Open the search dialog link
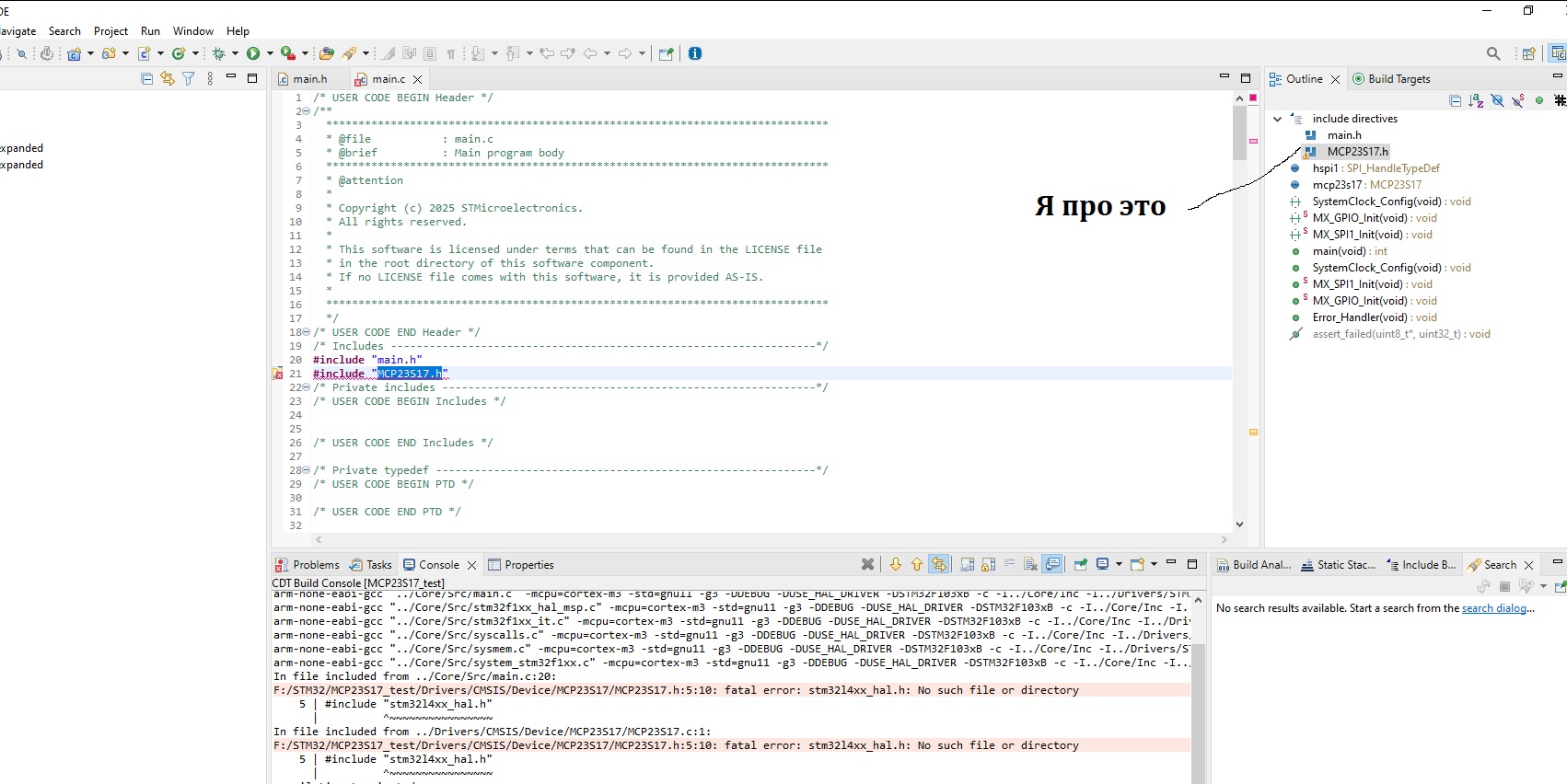The image size is (1567, 784). point(1495,608)
